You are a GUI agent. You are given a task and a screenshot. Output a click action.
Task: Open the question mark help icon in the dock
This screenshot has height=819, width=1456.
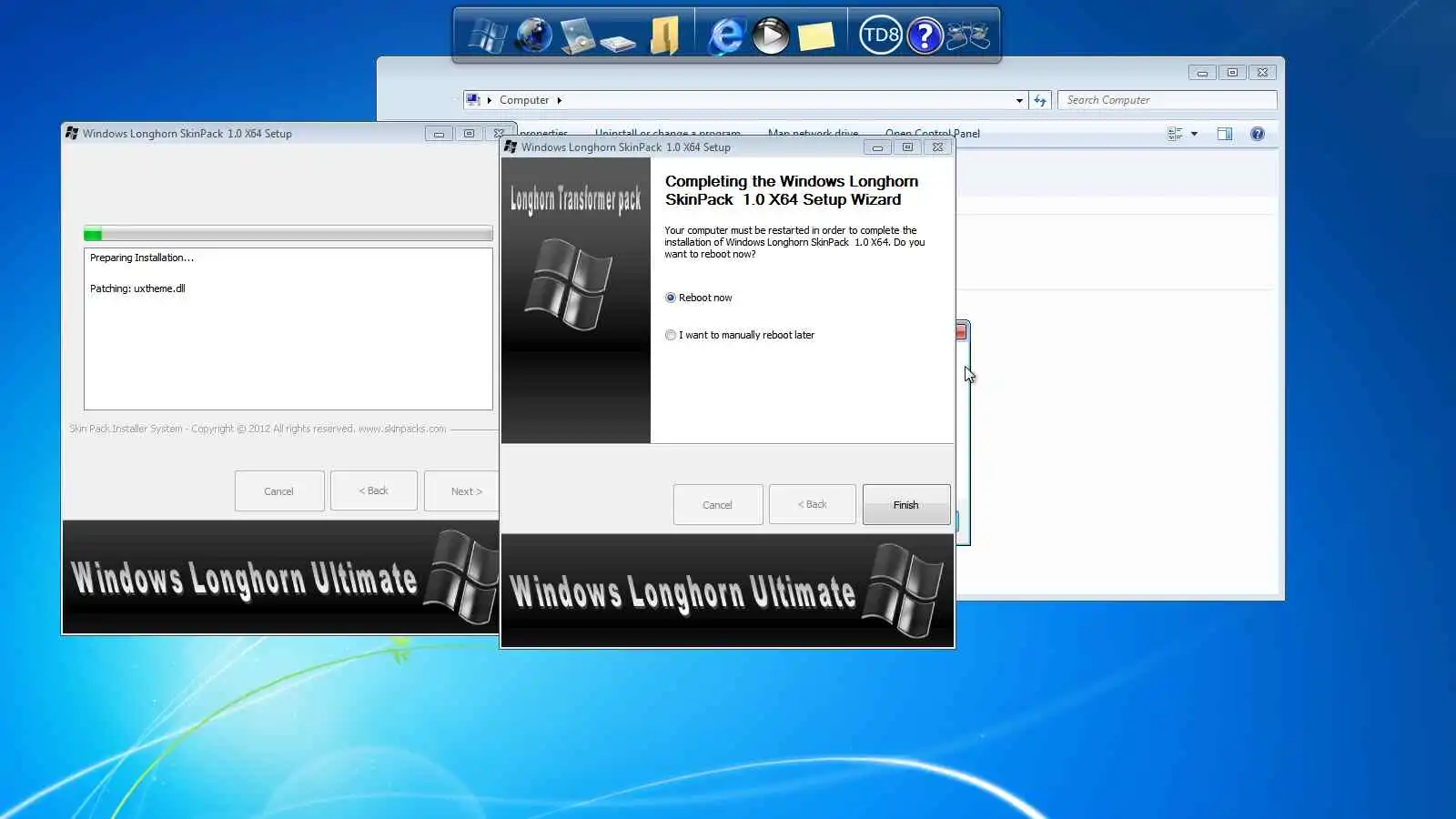coord(925,36)
